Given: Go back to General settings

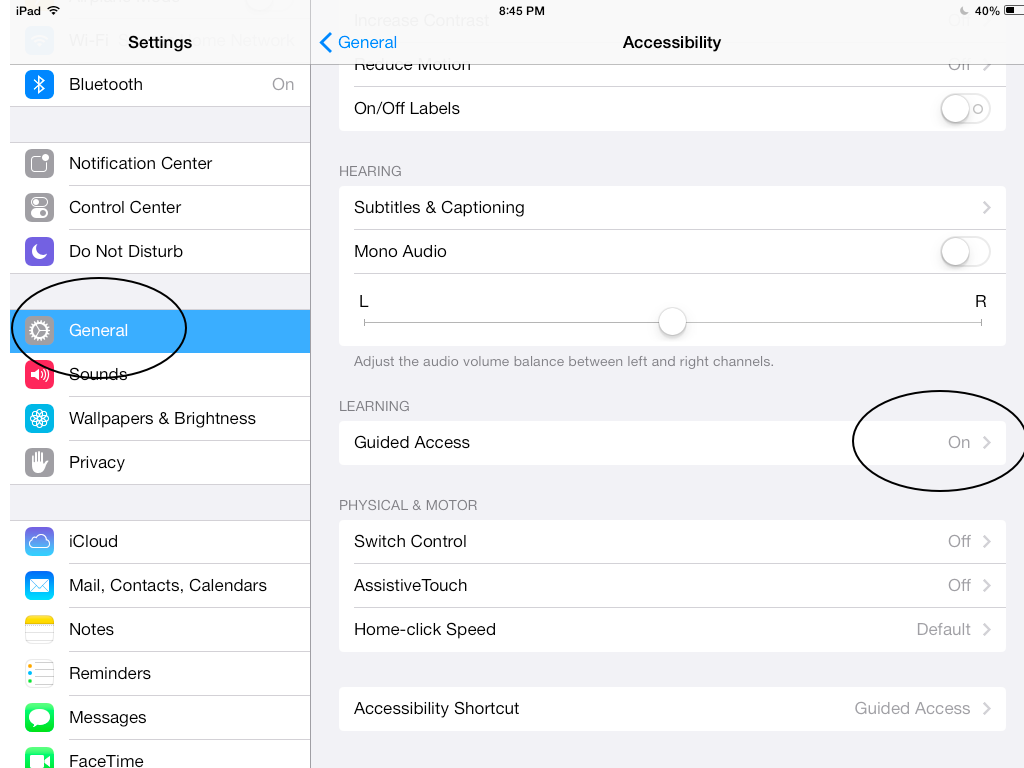Looking at the screenshot, I should click(x=358, y=42).
